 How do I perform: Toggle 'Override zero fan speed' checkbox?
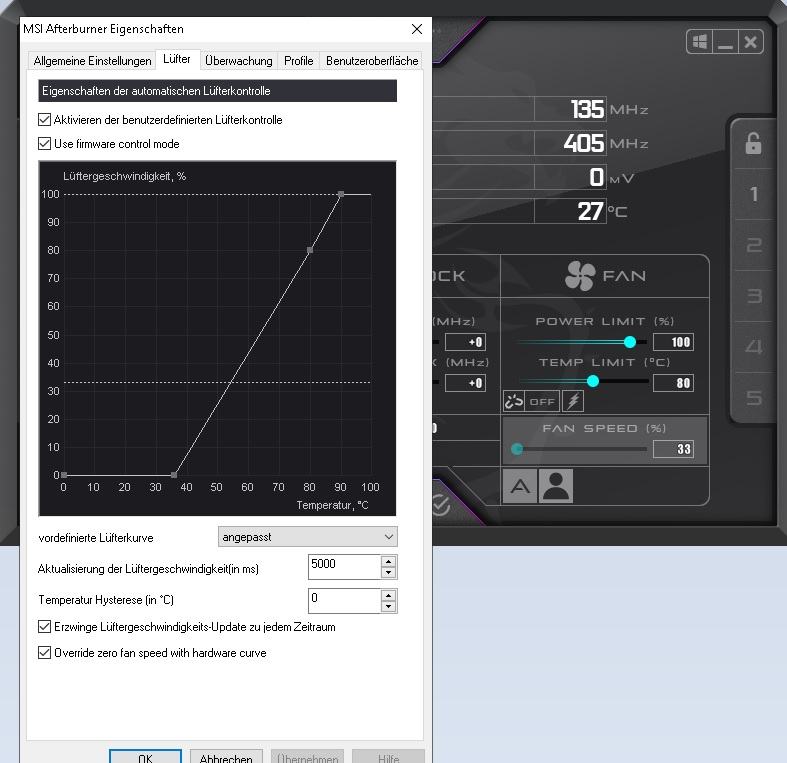[x=45, y=653]
